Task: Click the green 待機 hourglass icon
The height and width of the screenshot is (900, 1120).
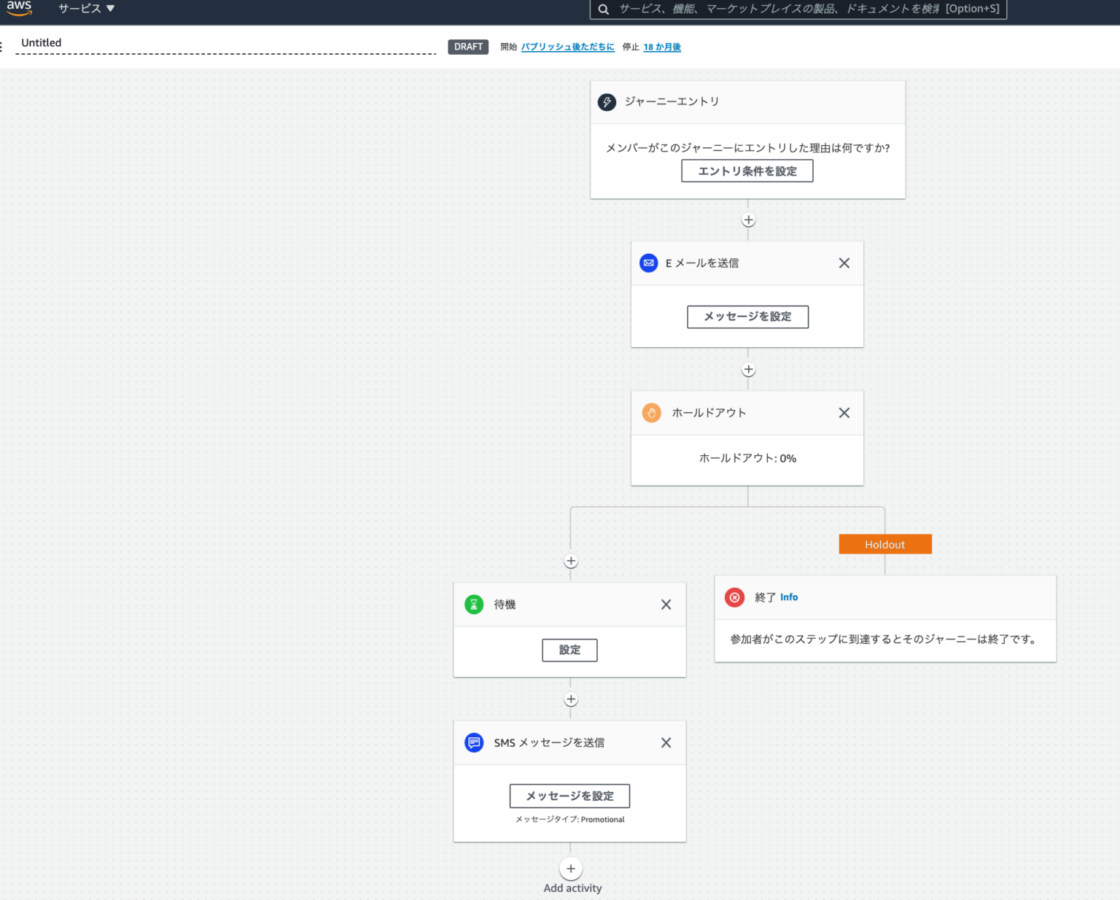Action: [x=474, y=605]
